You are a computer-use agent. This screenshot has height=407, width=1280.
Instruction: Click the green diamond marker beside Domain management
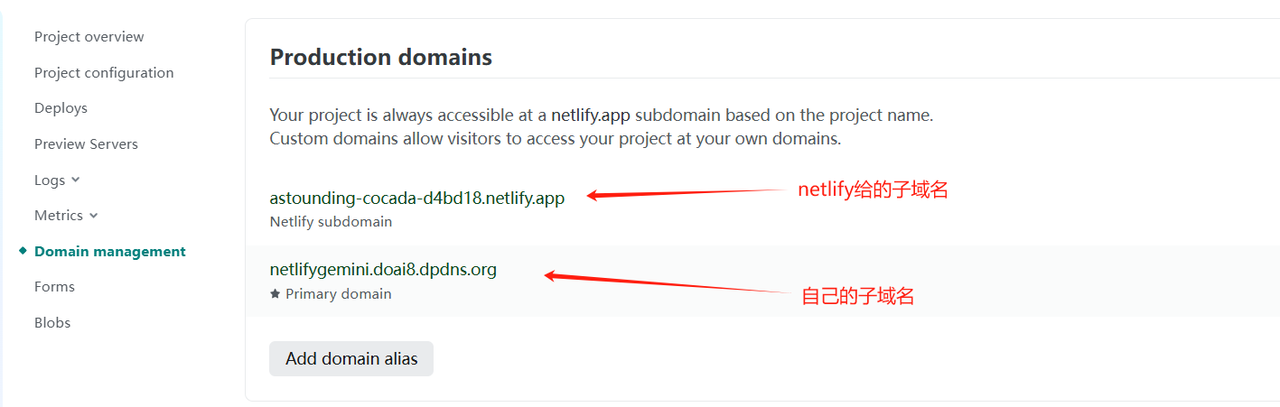(x=23, y=251)
